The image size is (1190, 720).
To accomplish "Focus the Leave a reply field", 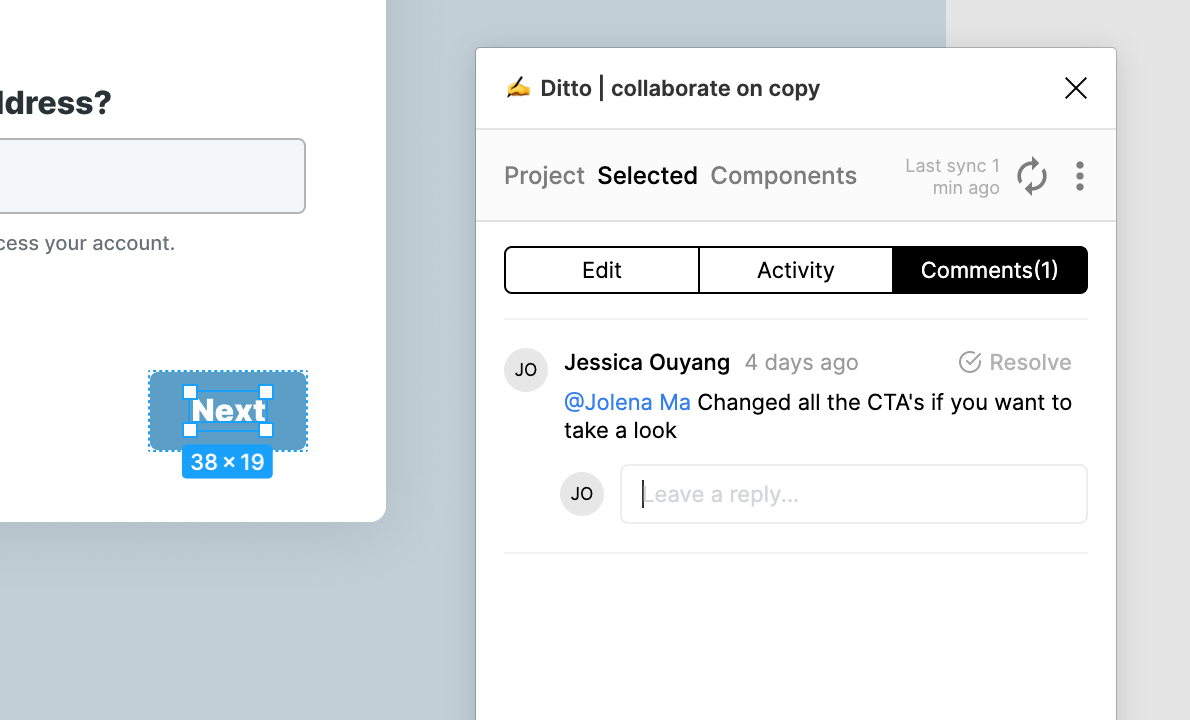I will 853,494.
